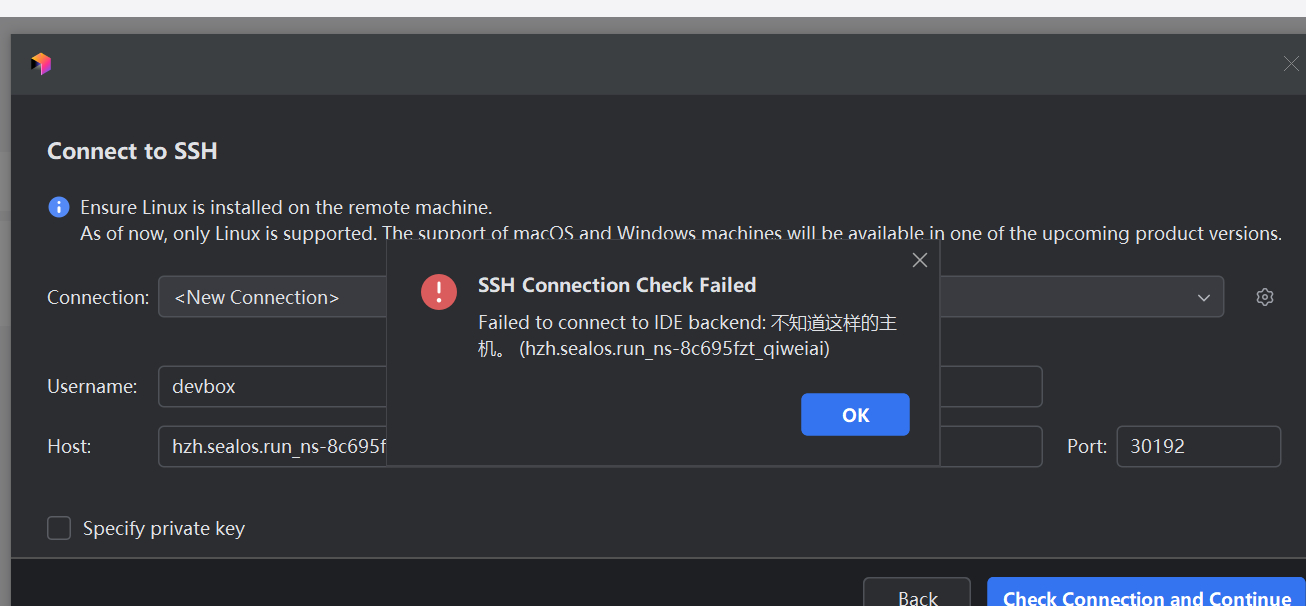Close the Gateway window with X
This screenshot has width=1306, height=606.
pyautogui.click(x=1291, y=64)
